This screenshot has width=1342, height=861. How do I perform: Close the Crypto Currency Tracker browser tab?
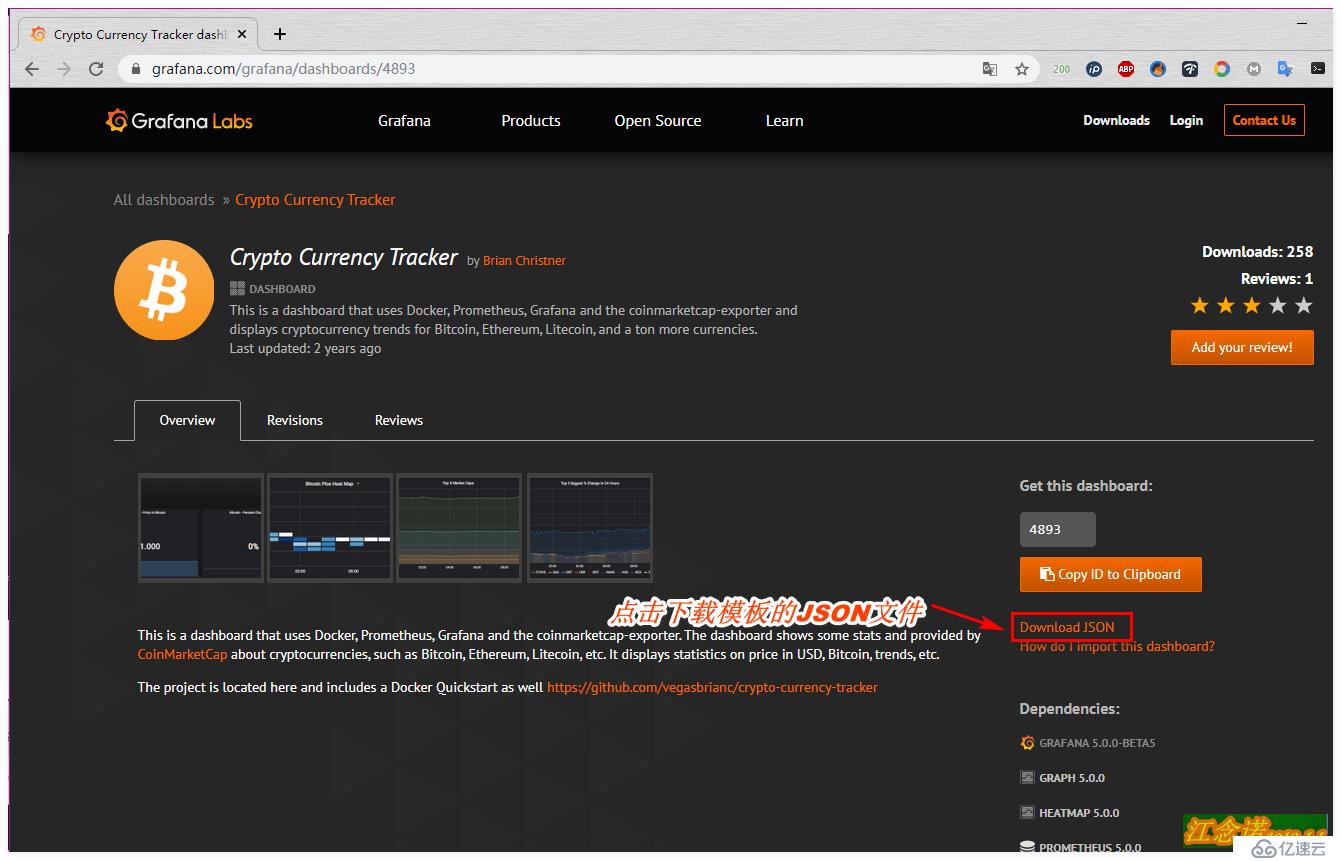click(x=242, y=34)
